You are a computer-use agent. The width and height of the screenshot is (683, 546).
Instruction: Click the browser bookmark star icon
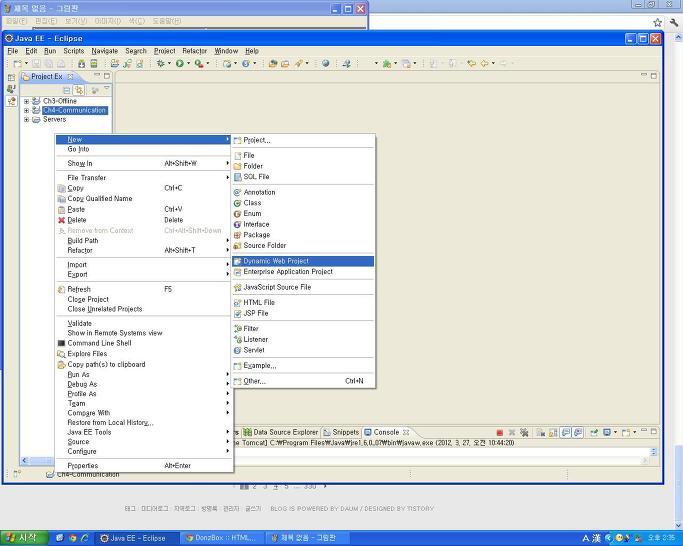pos(657,22)
